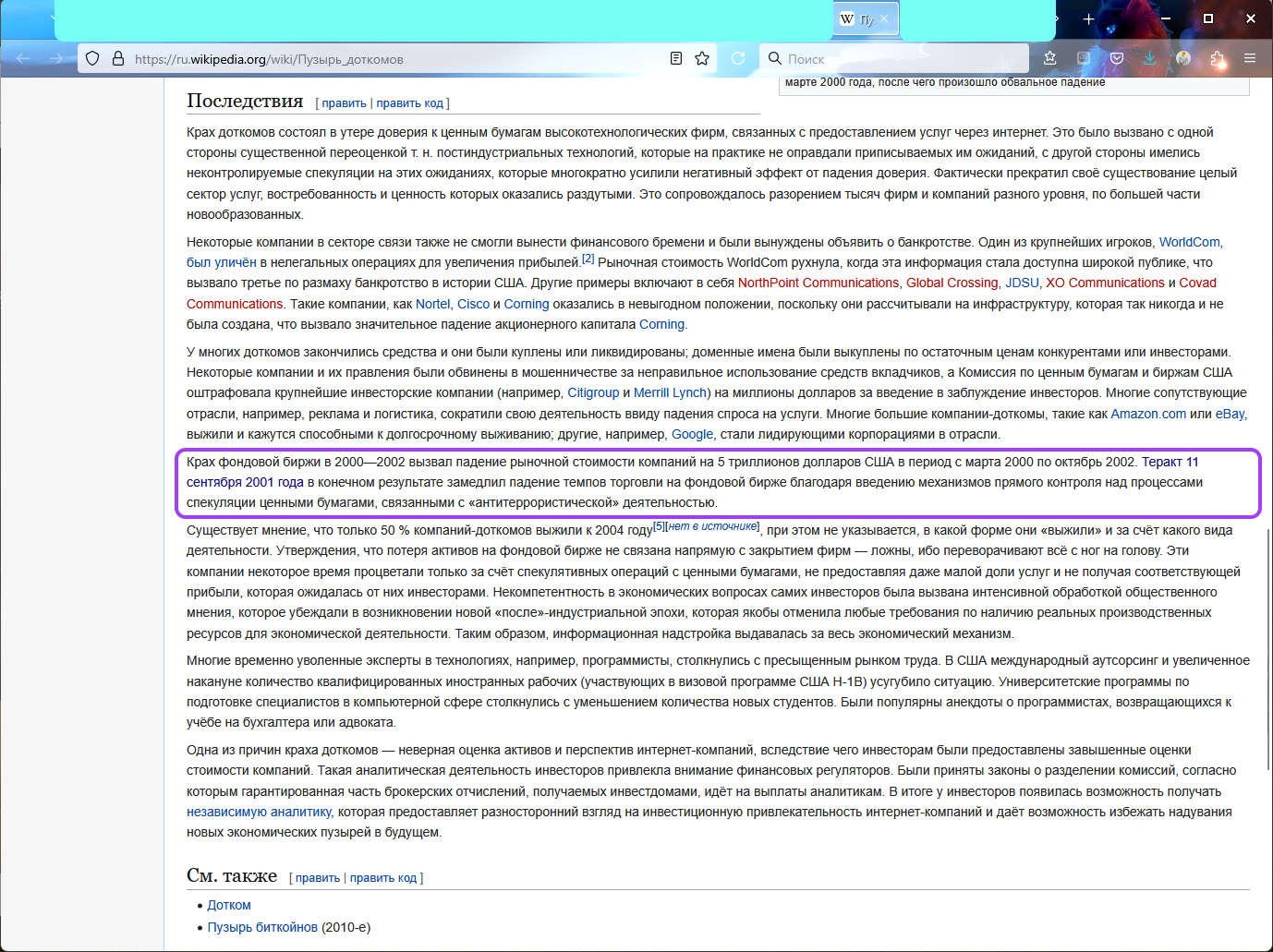Open the Google article link
The image size is (1273, 952).
[x=692, y=434]
